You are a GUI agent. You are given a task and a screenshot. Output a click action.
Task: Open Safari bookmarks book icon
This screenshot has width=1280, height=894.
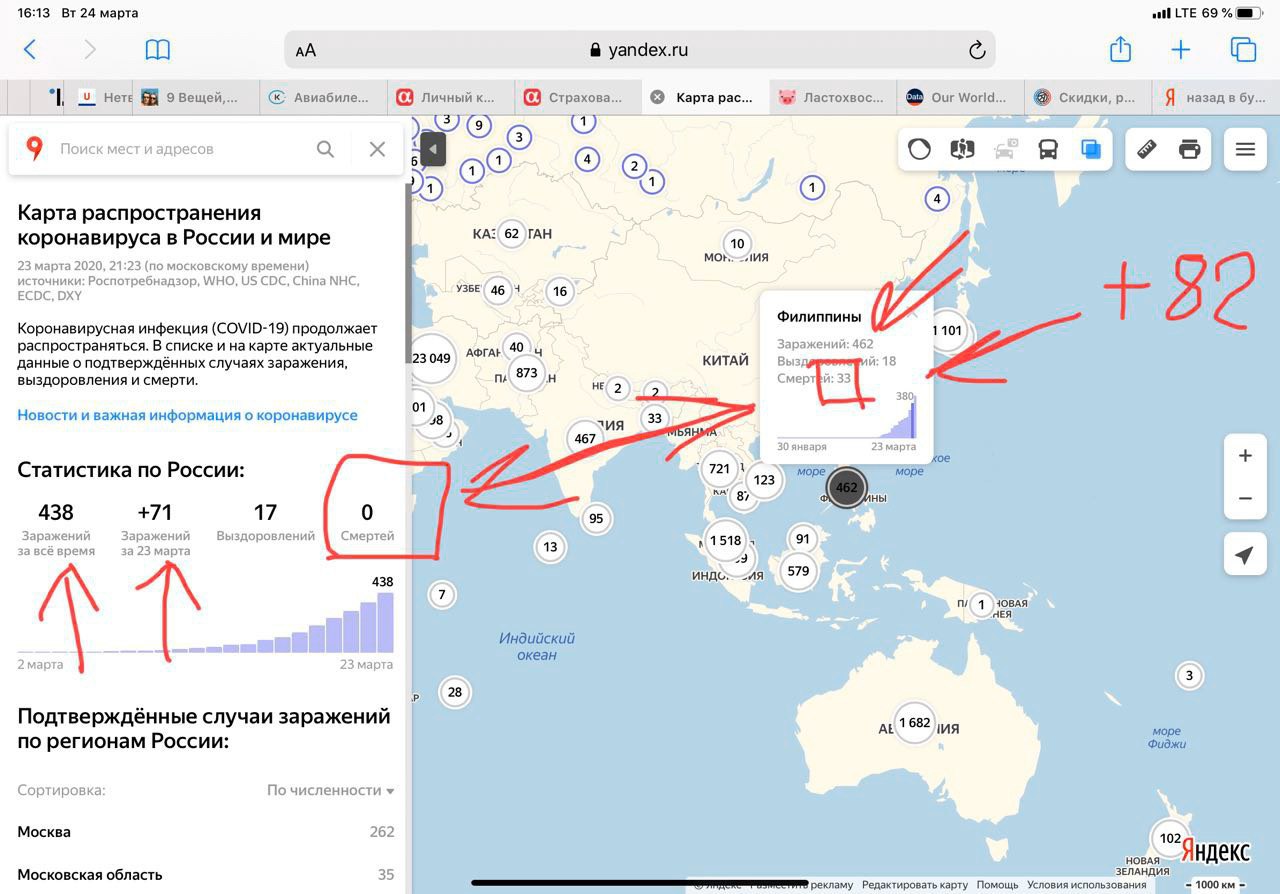(x=158, y=50)
